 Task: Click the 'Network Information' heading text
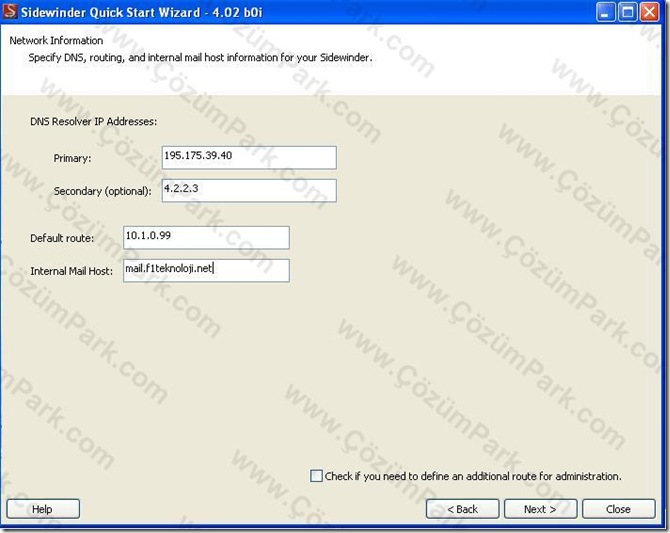56,41
